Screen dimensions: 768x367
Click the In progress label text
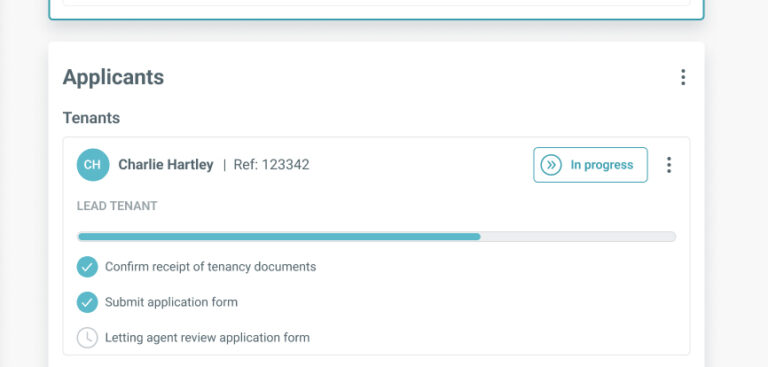pyautogui.click(x=602, y=165)
